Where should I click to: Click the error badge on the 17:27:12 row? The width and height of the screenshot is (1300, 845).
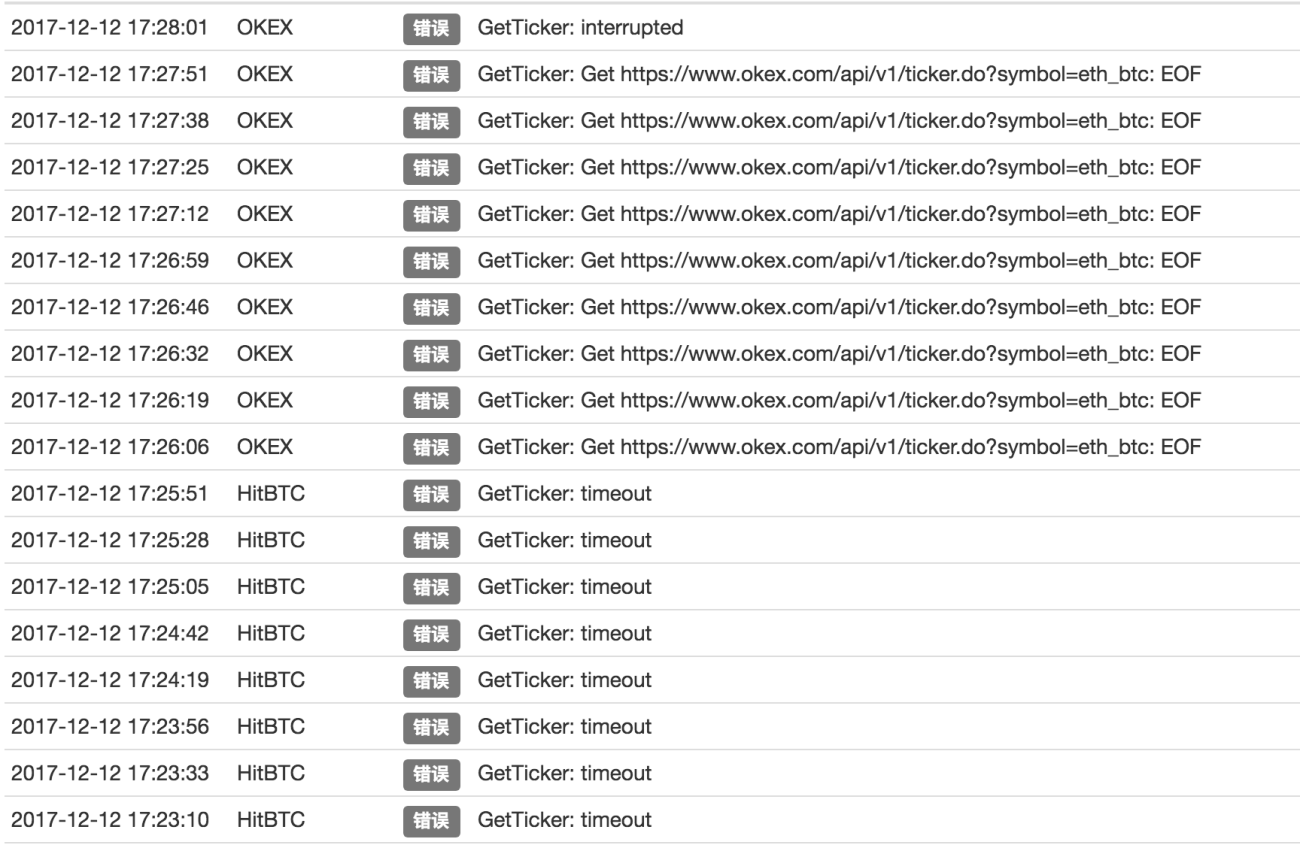[430, 215]
